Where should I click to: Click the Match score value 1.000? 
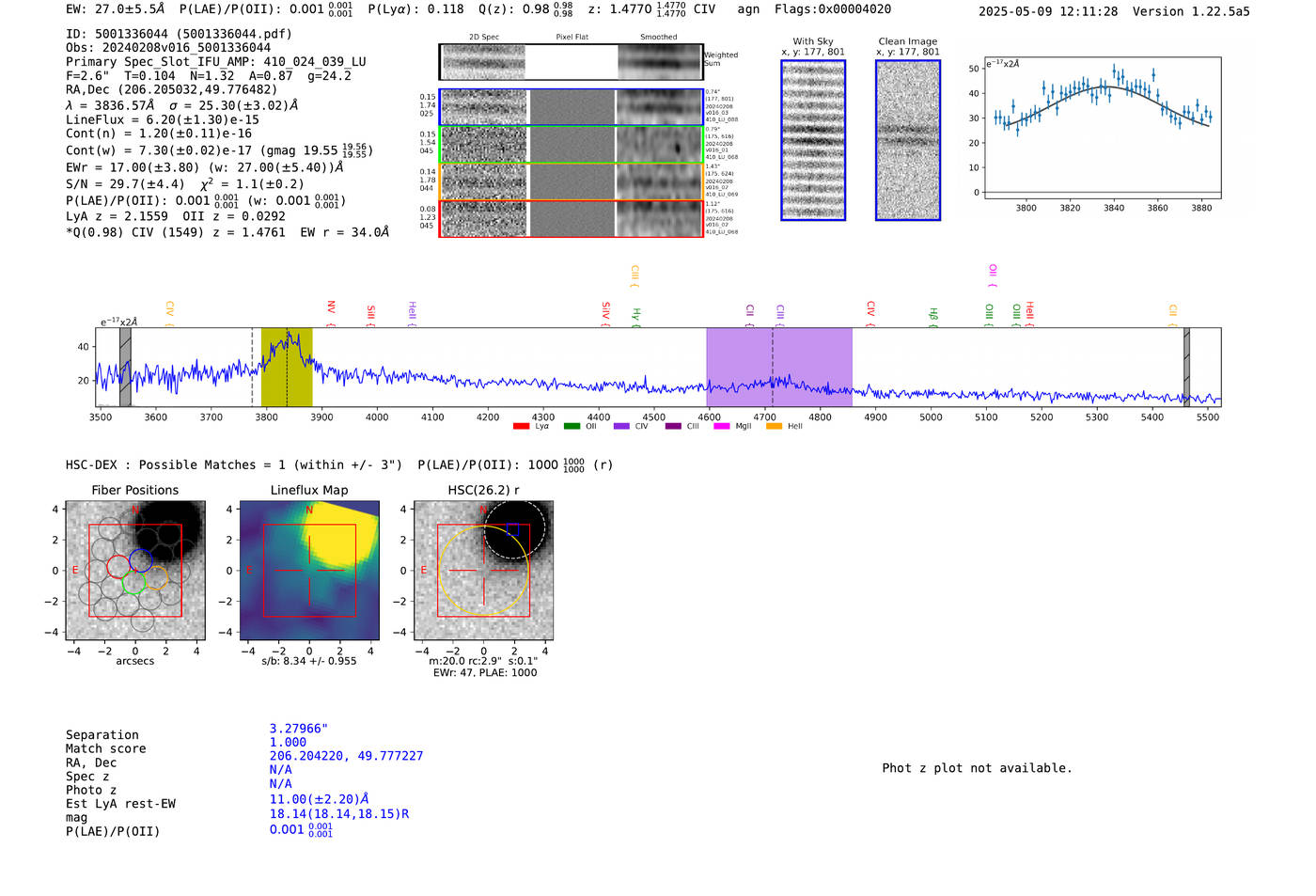click(x=288, y=742)
